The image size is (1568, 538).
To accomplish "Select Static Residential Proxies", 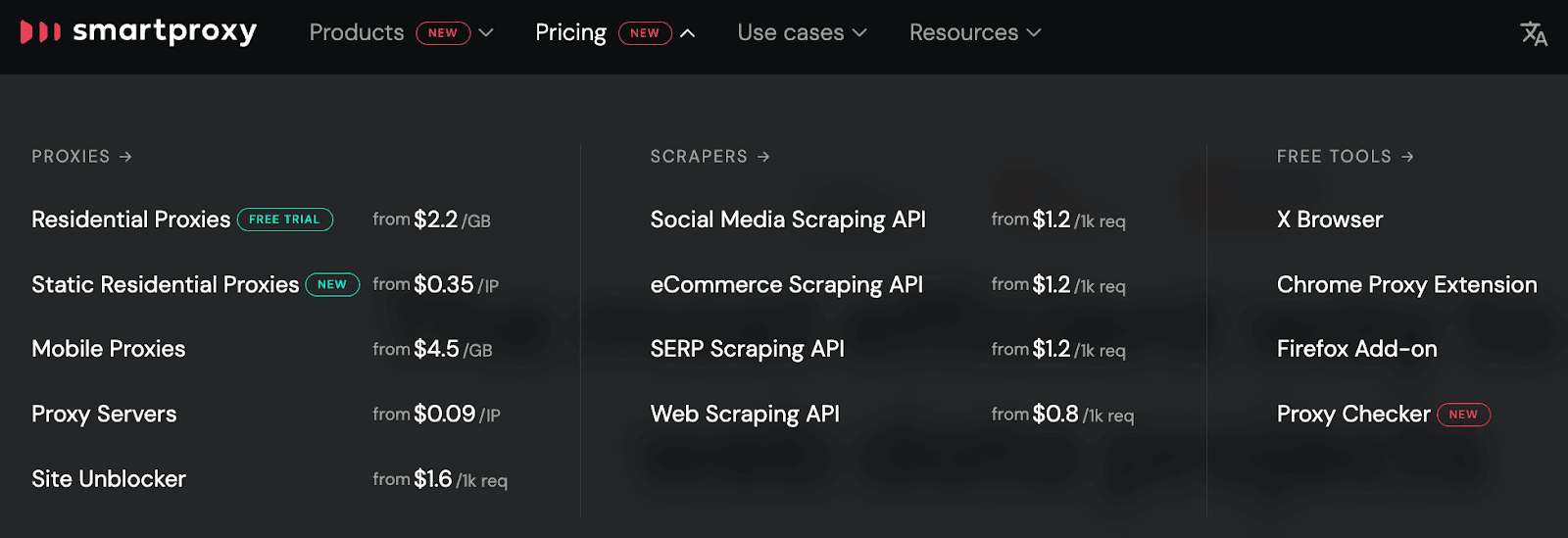I will point(165,284).
